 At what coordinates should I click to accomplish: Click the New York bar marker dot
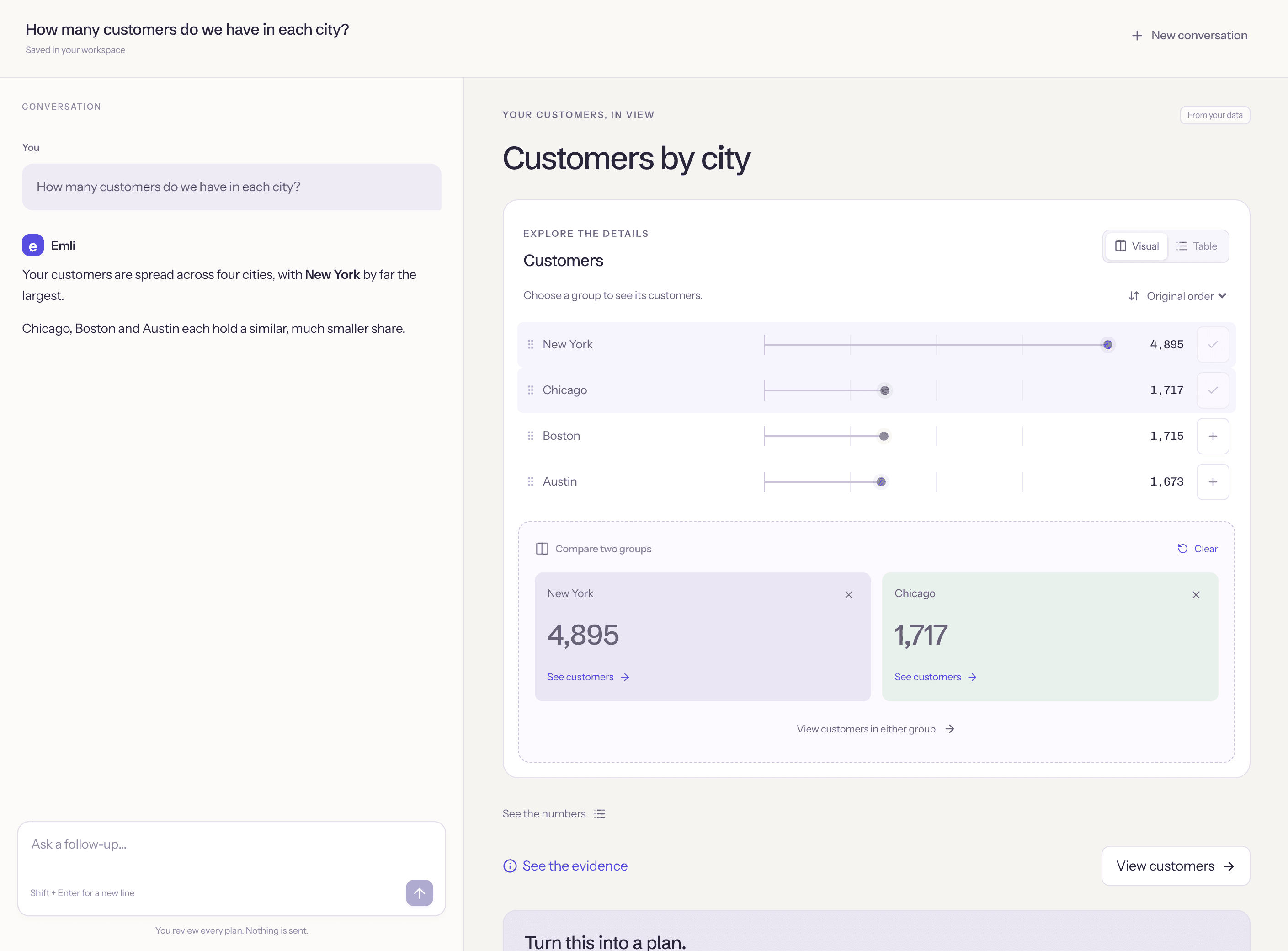point(1107,345)
